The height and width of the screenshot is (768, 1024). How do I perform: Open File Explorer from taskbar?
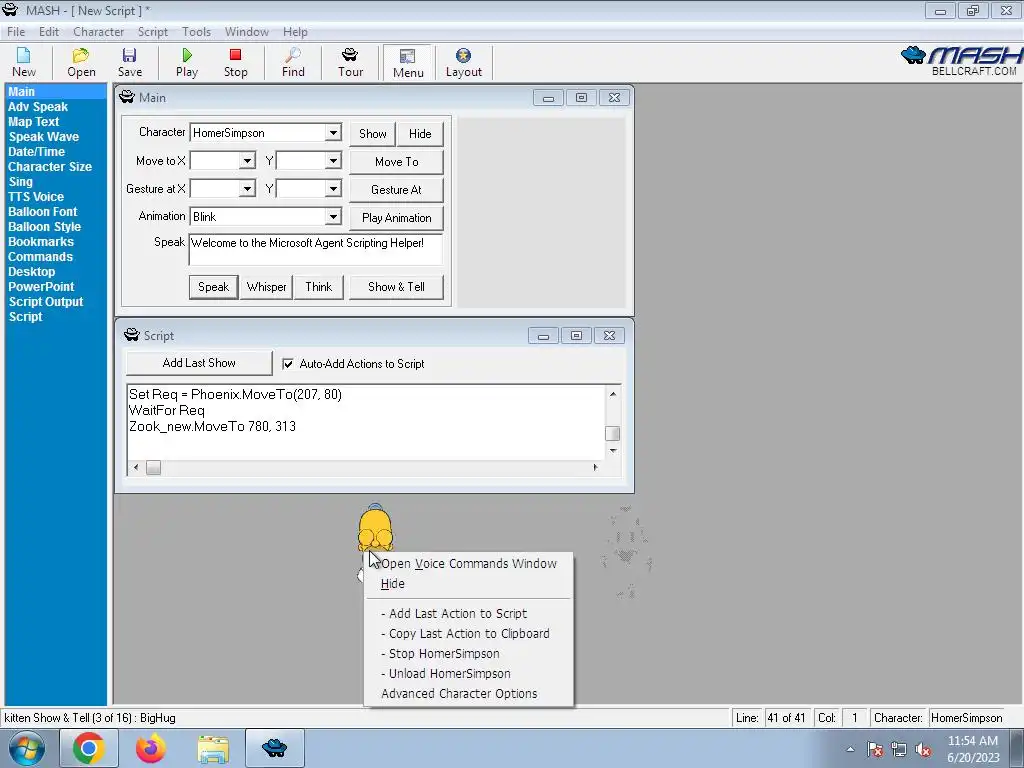point(213,748)
